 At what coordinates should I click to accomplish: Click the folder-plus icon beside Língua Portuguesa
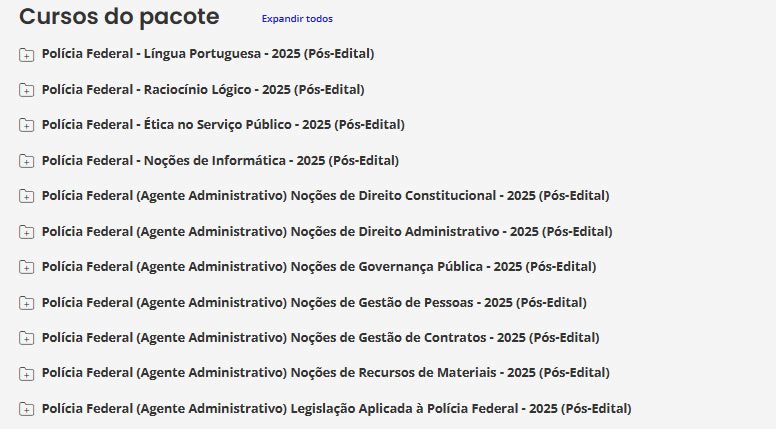[x=26, y=54]
